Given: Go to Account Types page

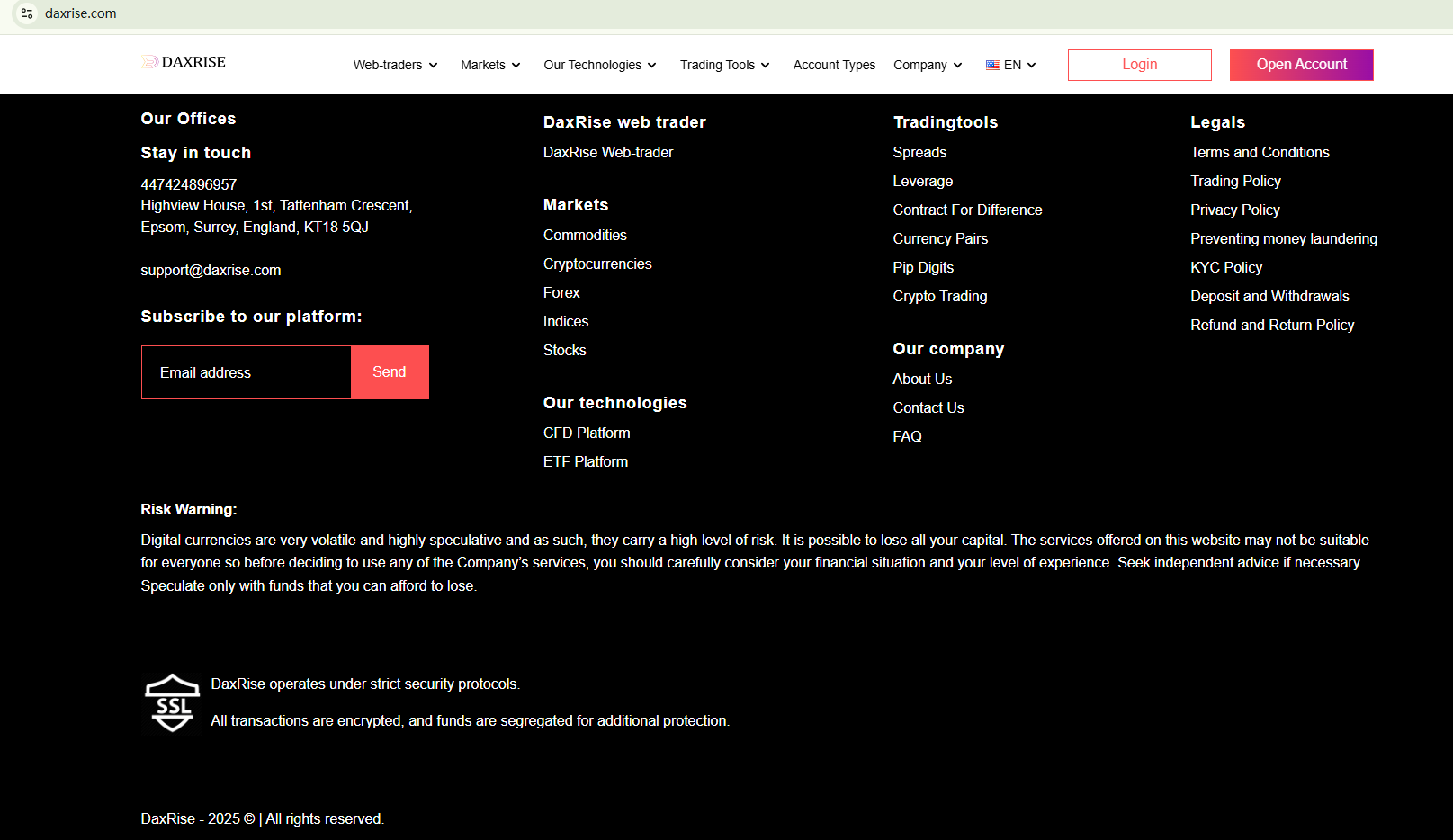Looking at the screenshot, I should pos(834,65).
